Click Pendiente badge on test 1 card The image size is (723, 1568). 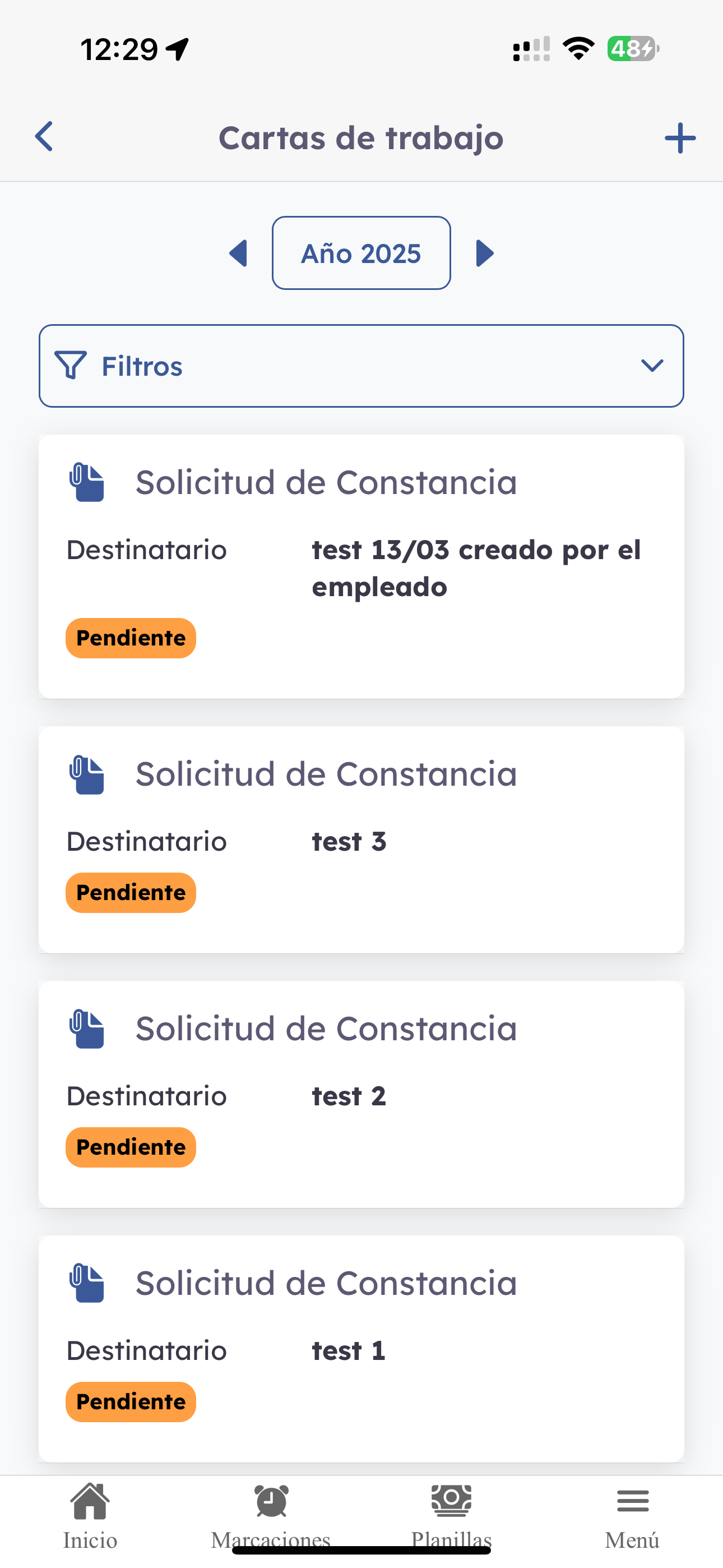pyautogui.click(x=131, y=1402)
